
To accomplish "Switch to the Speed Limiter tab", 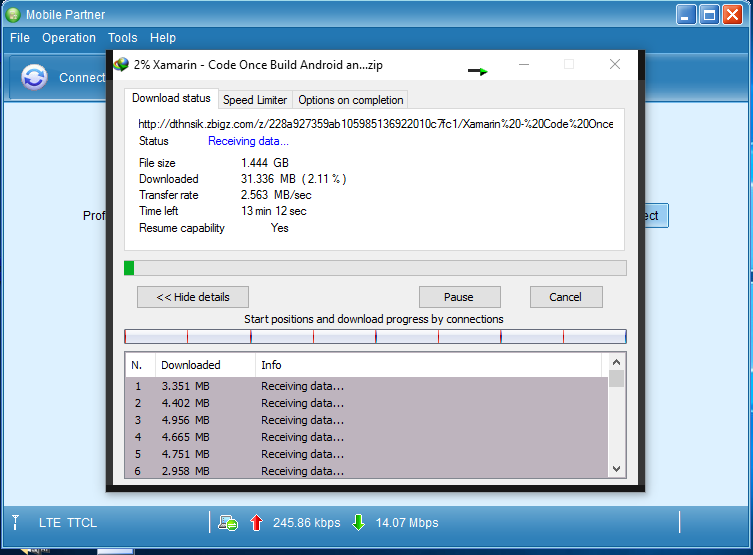I will tap(255, 100).
